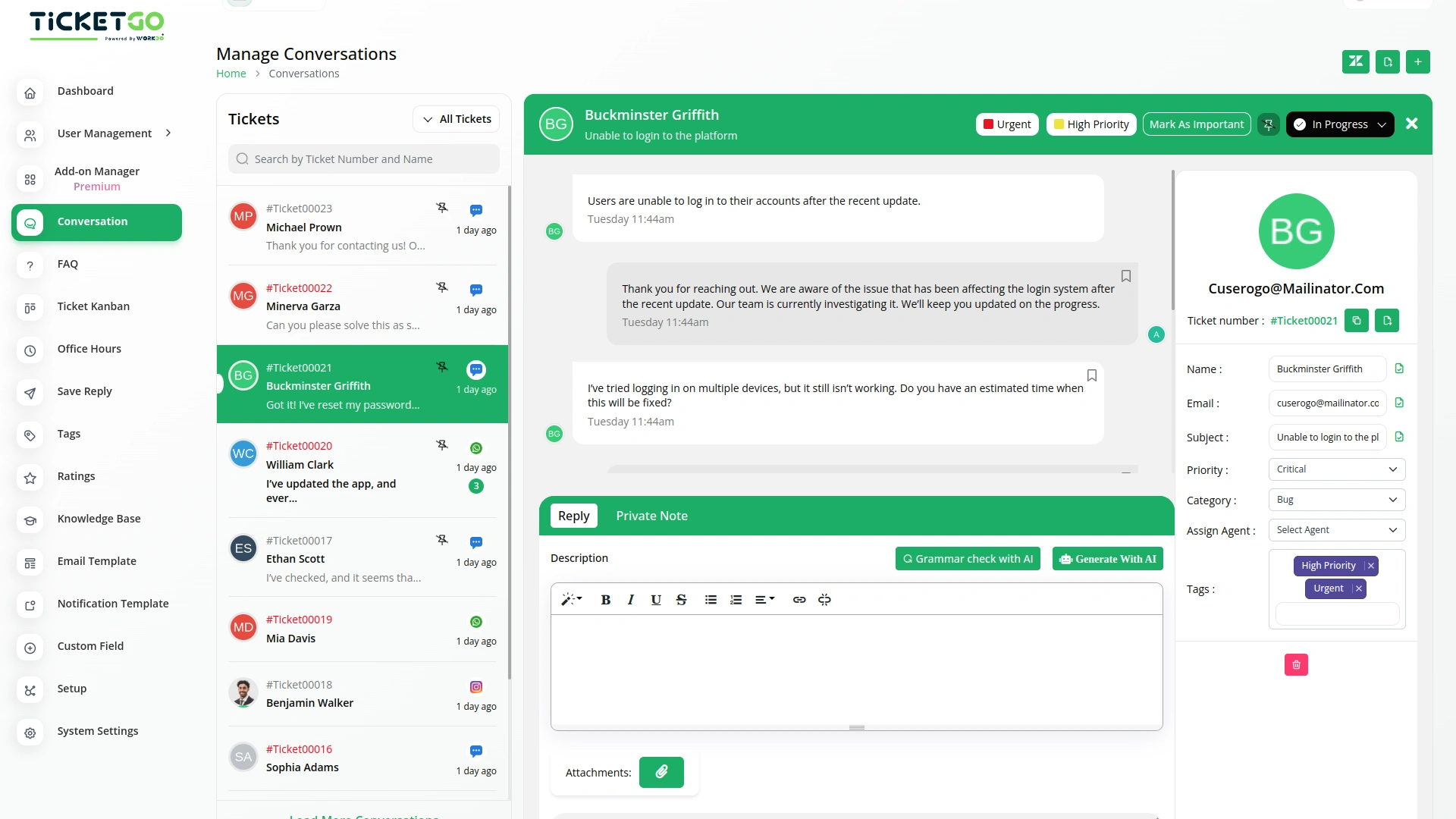Click the attachment paperclip button

661,772
